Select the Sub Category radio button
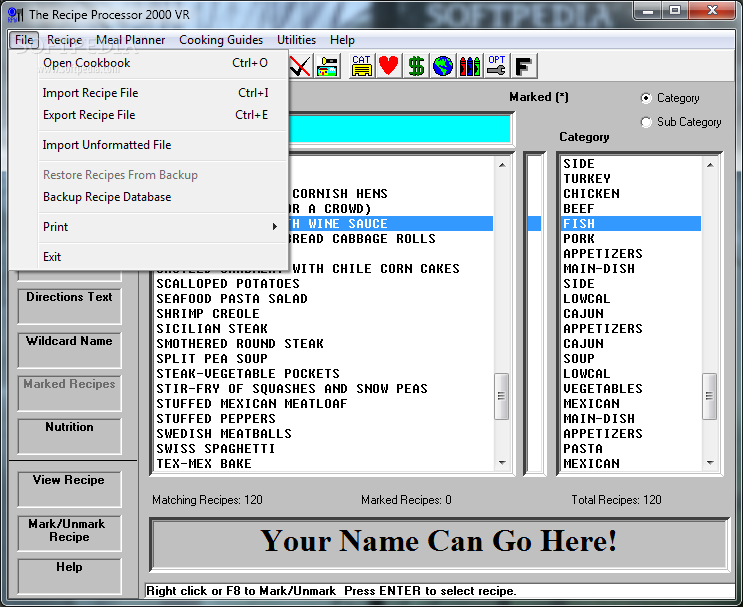The height and width of the screenshot is (607, 743). [646, 122]
